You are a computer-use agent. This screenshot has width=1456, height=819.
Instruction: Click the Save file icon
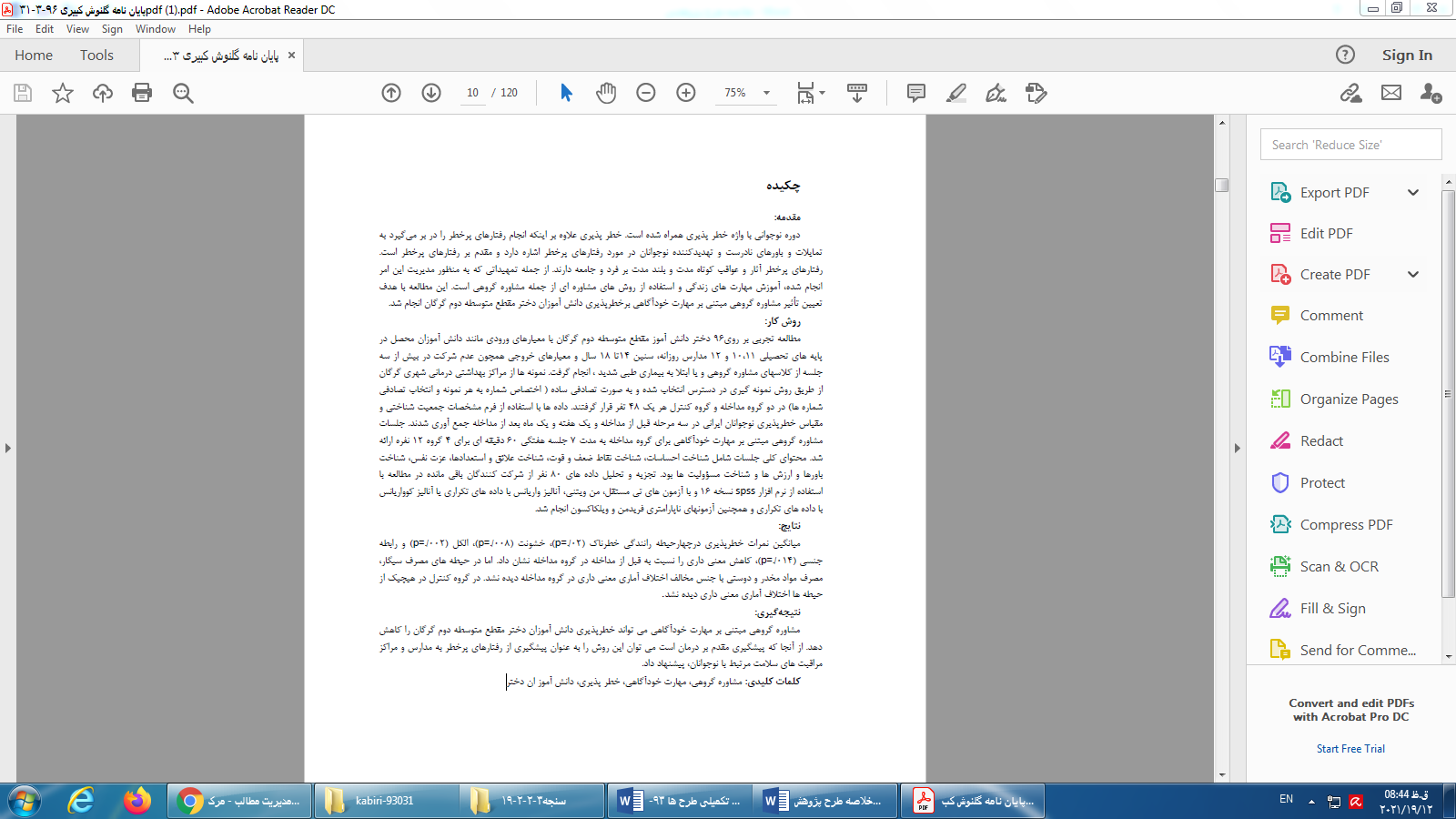[23, 93]
